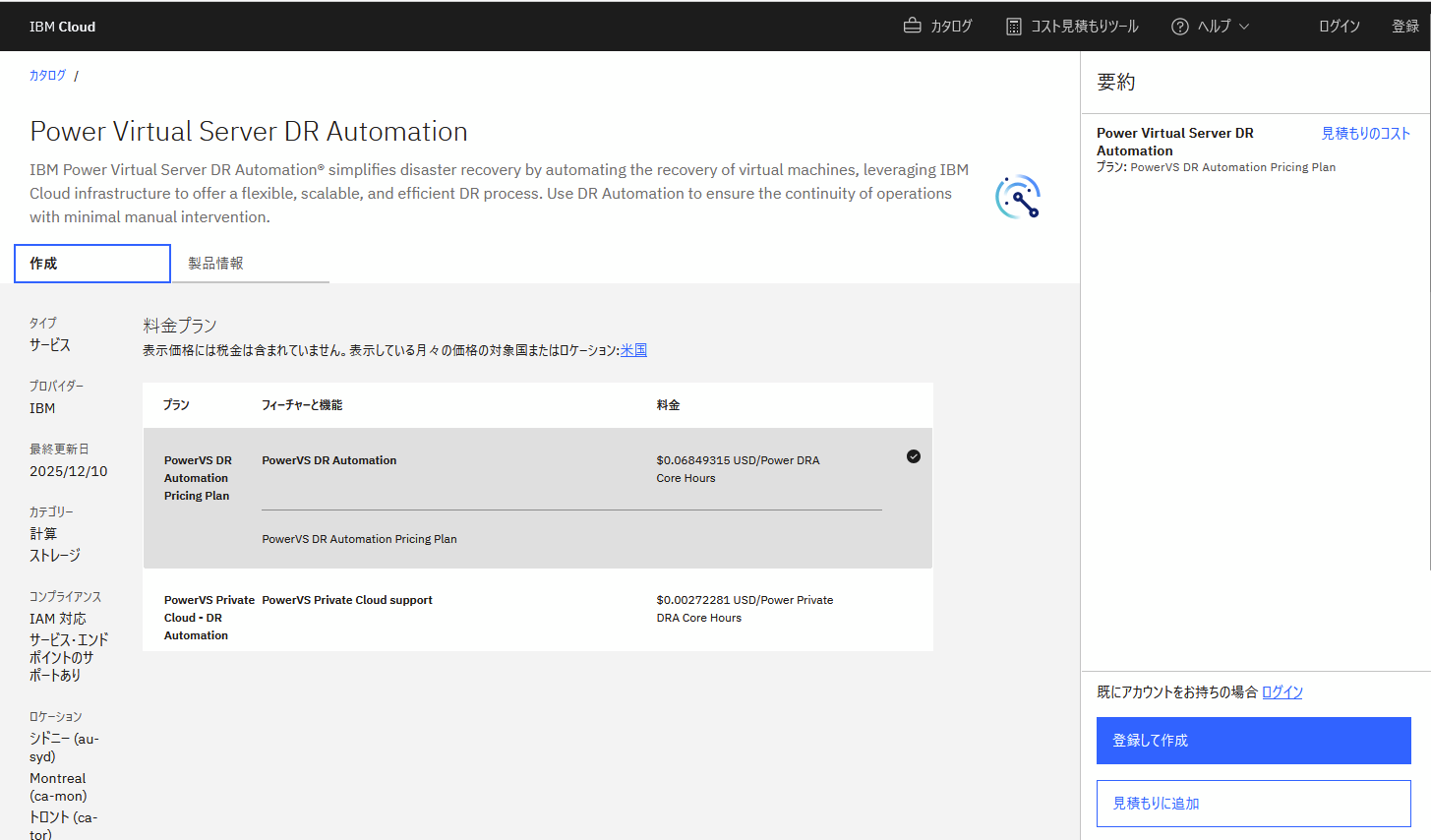Click the Montreal (ca-mon) location entry

tap(58, 787)
